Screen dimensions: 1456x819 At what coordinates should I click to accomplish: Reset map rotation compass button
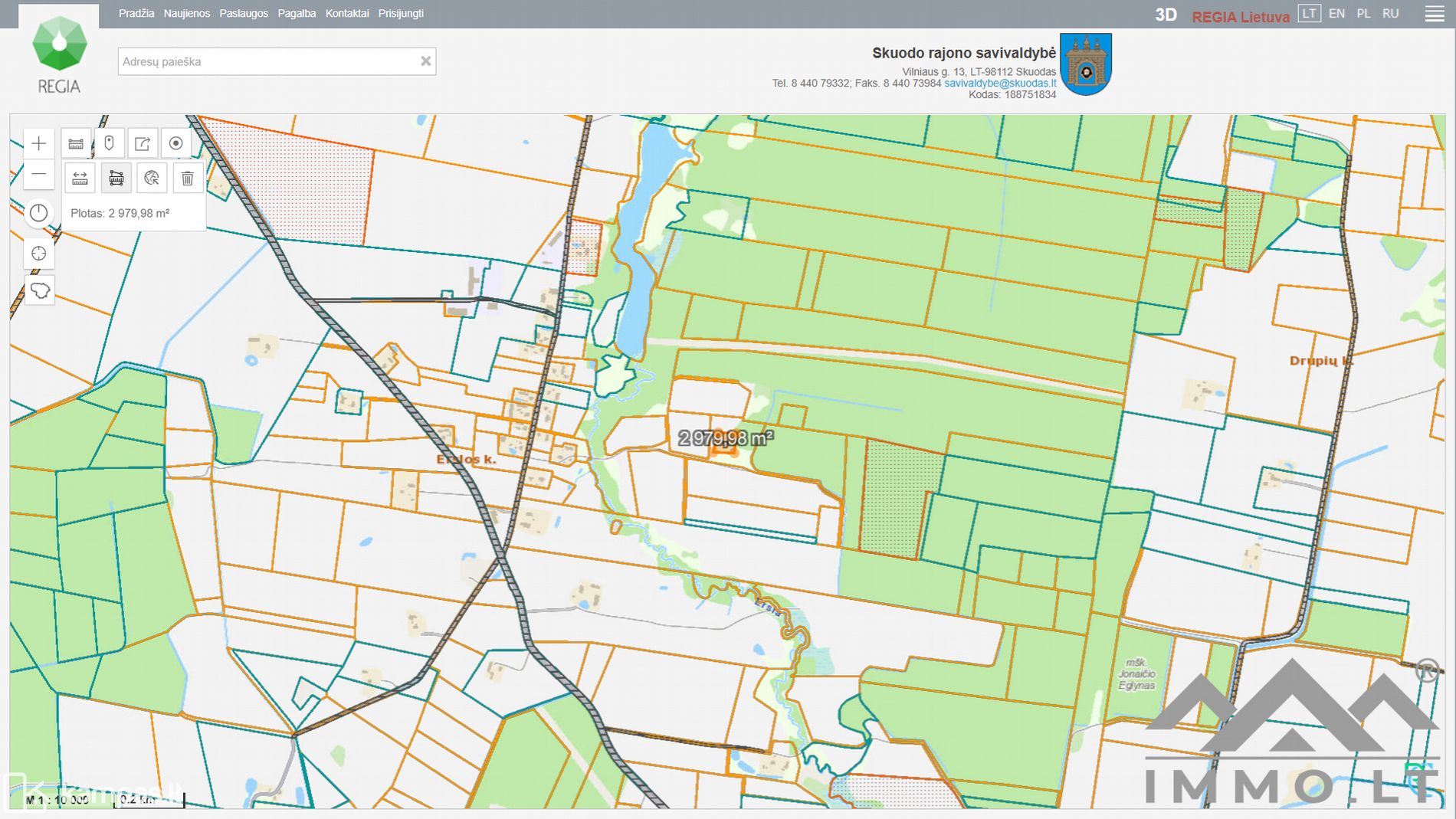[x=39, y=213]
